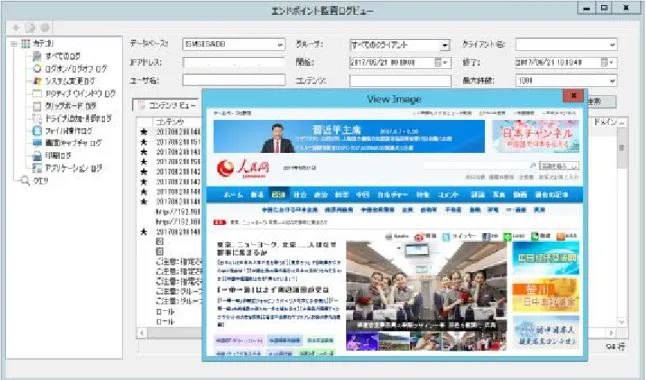This screenshot has width=646, height=380.
Task: Click the captured web page image in View Image
Action: (x=395, y=232)
